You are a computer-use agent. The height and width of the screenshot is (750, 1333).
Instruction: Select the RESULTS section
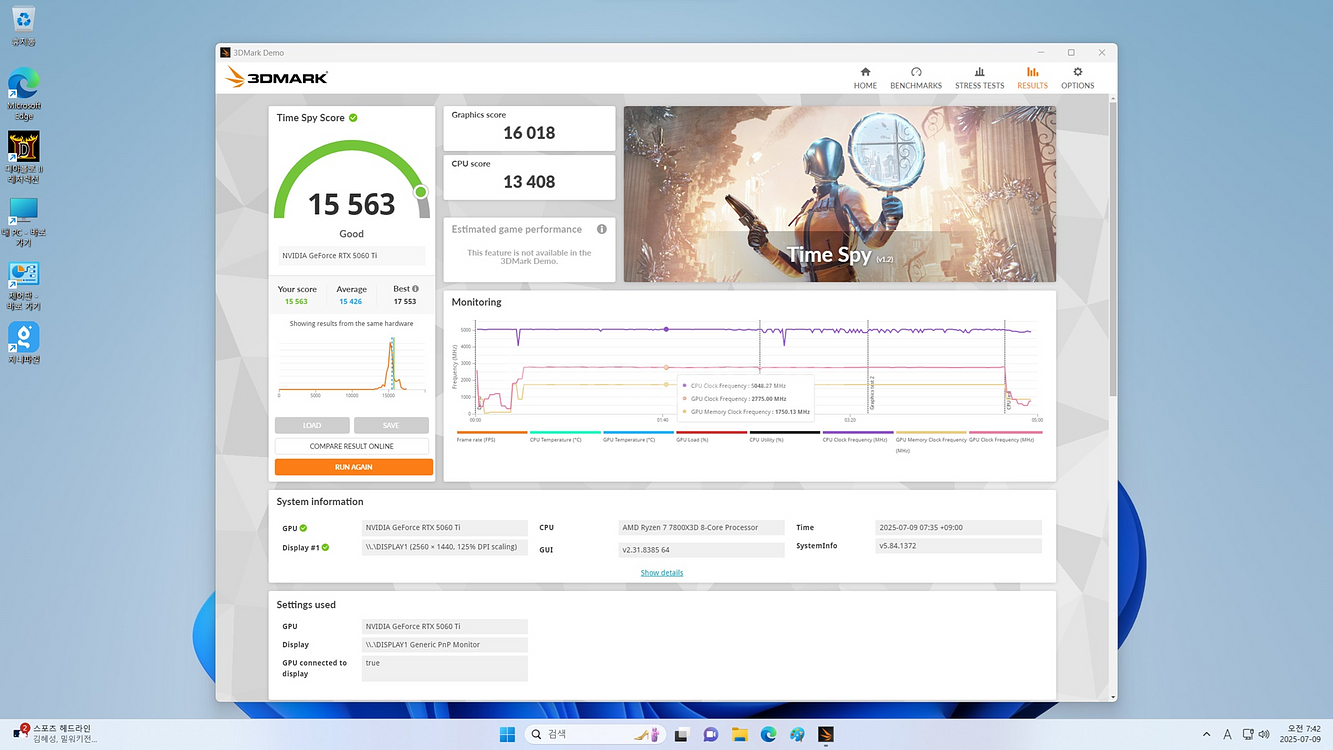point(1032,78)
